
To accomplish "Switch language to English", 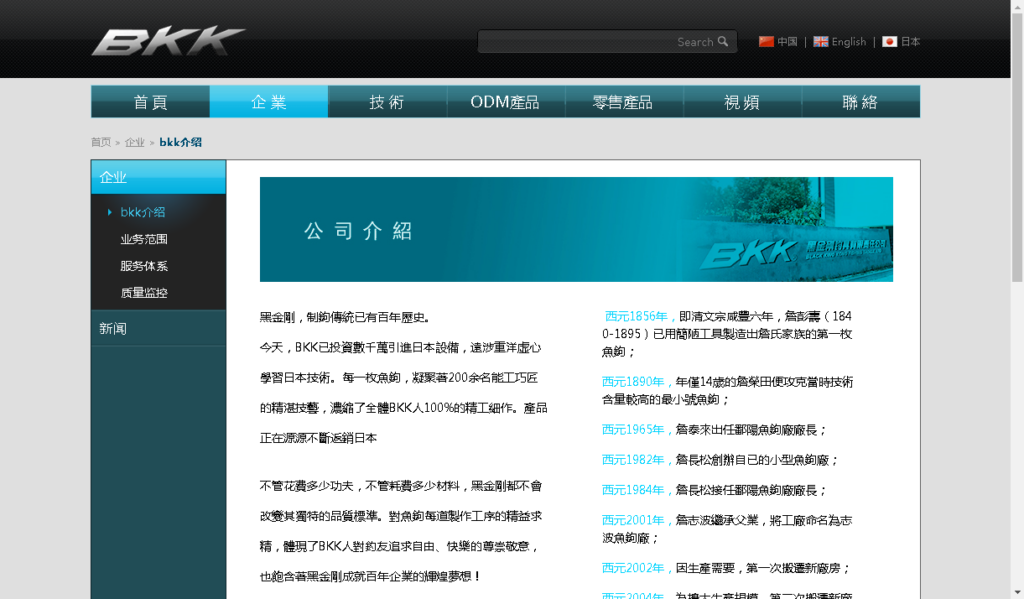I will [848, 42].
